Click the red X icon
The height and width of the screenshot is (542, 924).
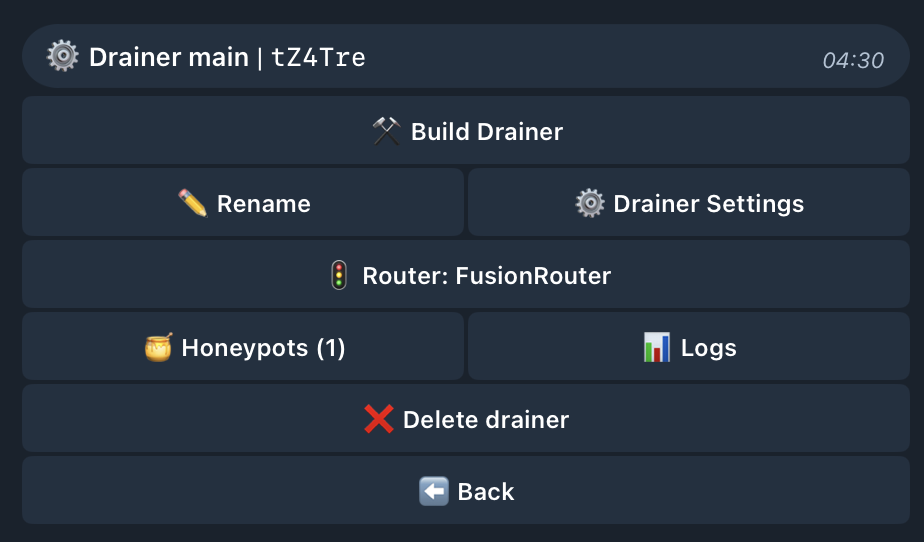pyautogui.click(x=378, y=419)
